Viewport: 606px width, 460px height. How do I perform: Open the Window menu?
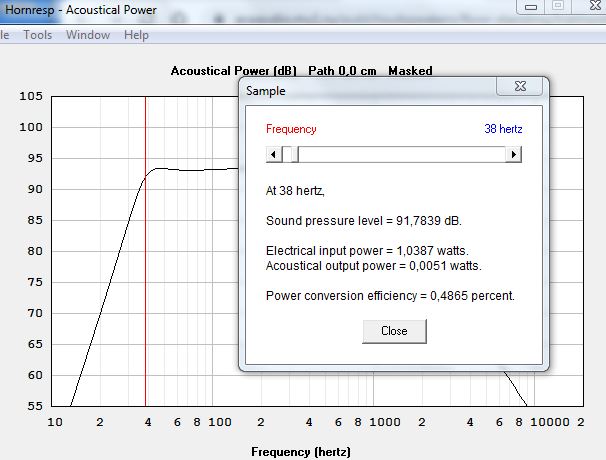click(88, 35)
